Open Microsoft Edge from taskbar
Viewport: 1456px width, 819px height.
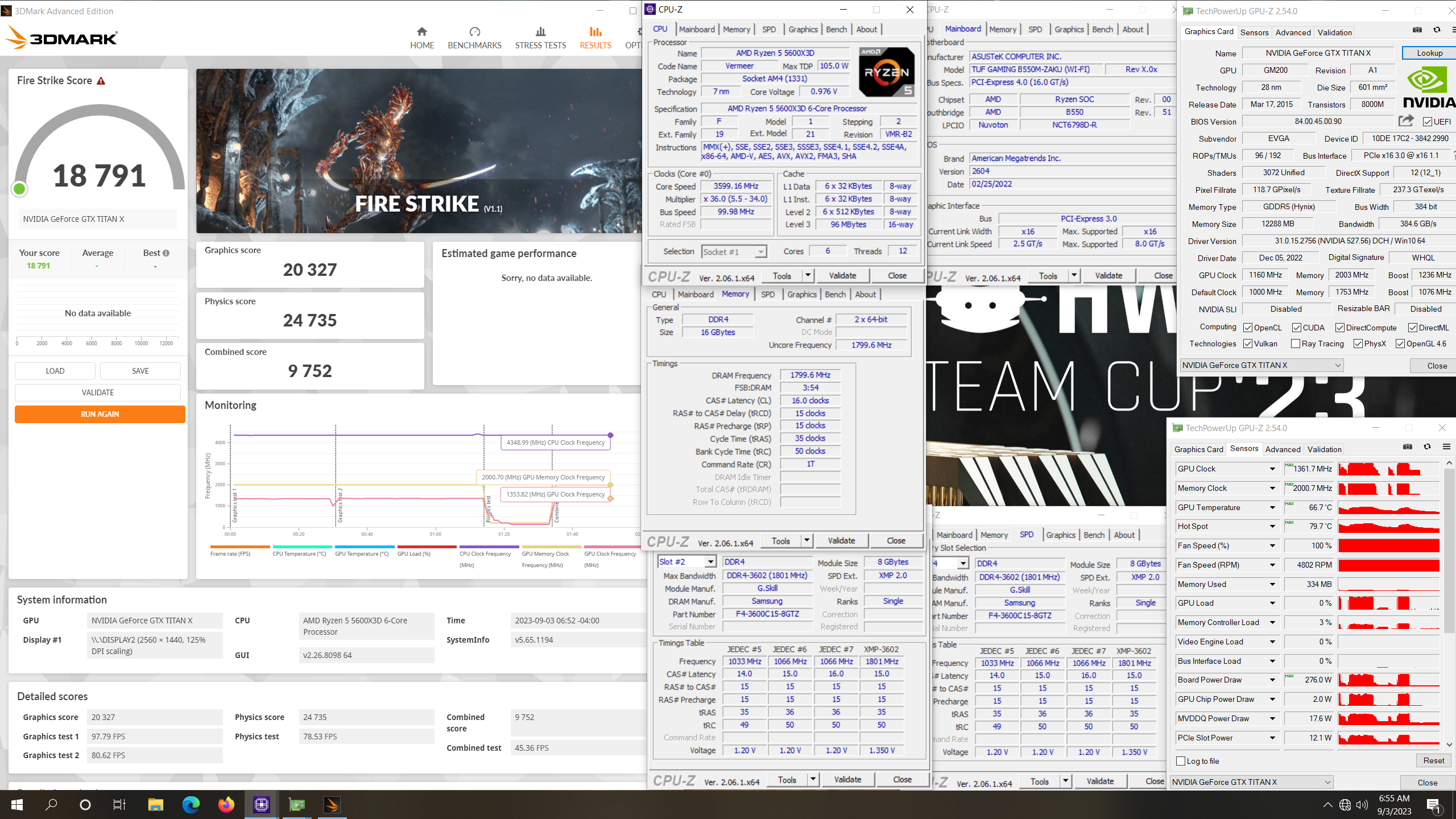point(191,804)
